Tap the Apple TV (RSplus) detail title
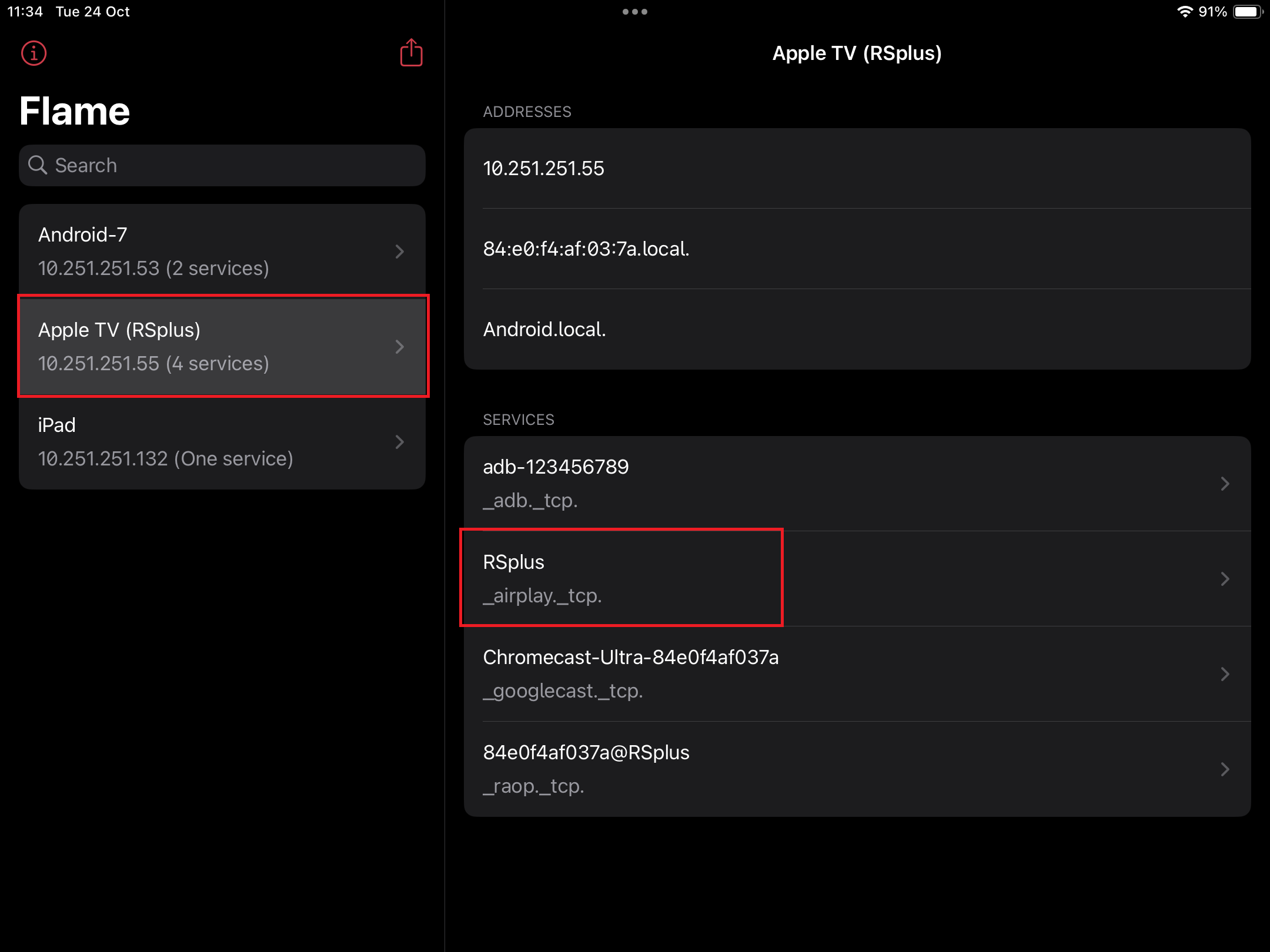 [x=857, y=53]
